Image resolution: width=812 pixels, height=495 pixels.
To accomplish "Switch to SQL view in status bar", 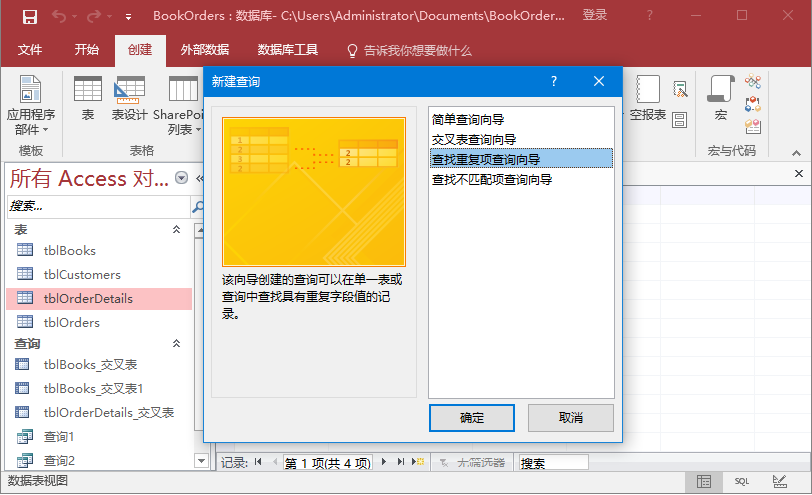I will (741, 481).
